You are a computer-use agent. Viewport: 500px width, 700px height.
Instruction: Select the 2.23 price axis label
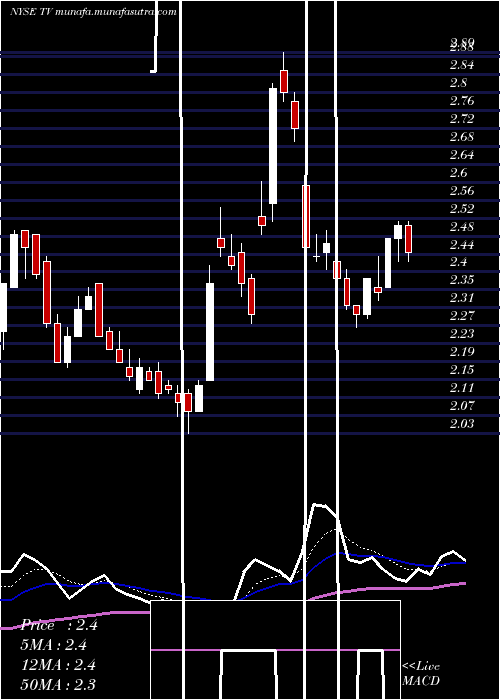pos(462,334)
